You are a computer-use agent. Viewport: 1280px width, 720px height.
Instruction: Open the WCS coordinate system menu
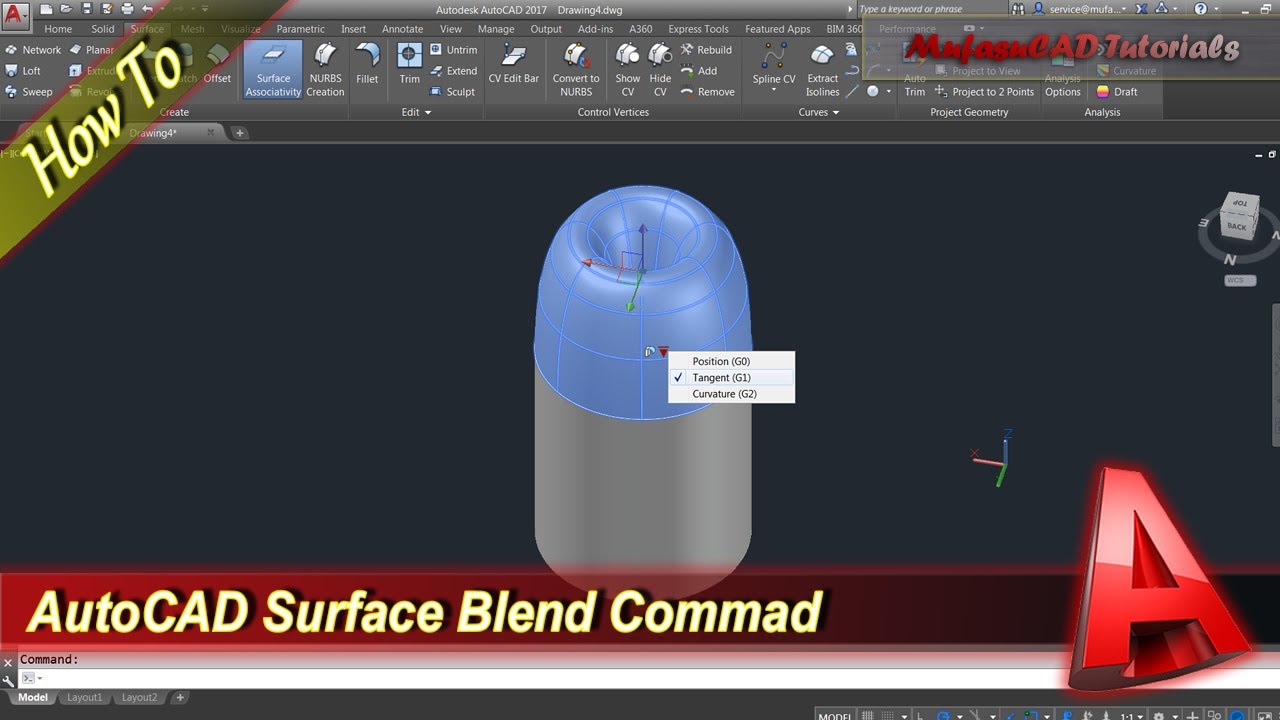tap(1240, 280)
